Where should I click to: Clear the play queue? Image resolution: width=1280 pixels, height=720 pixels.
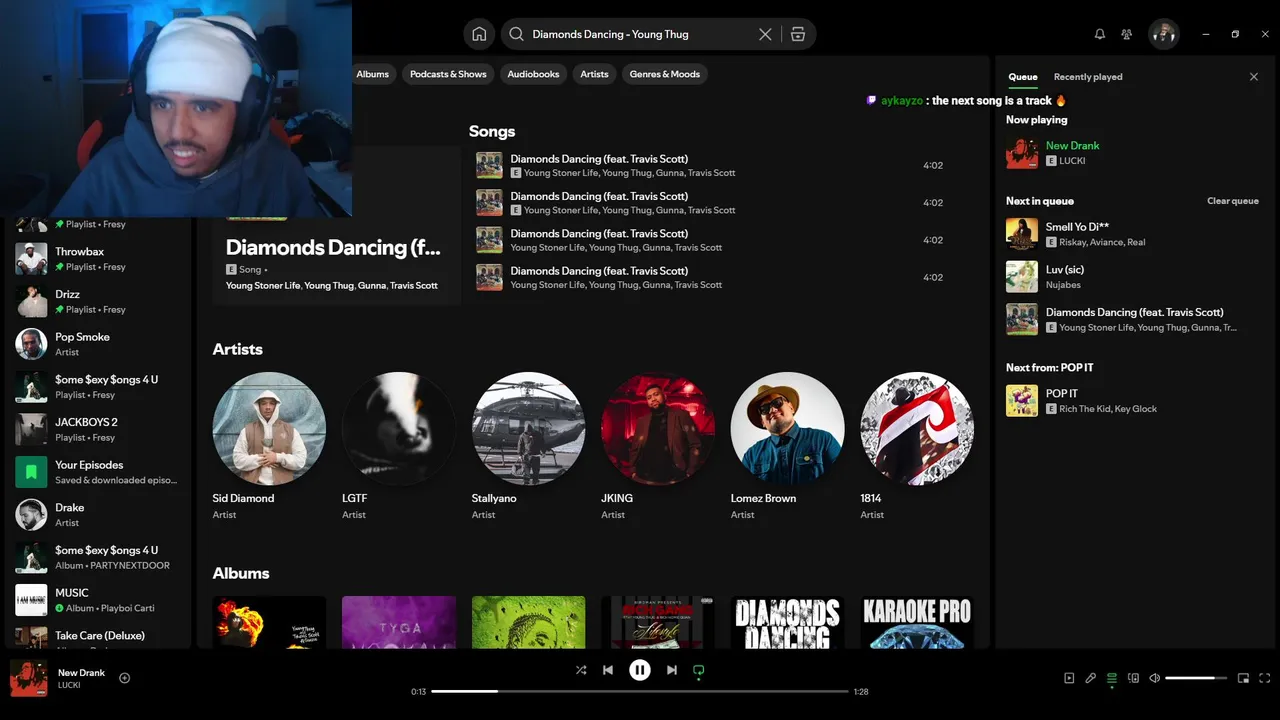(1233, 201)
